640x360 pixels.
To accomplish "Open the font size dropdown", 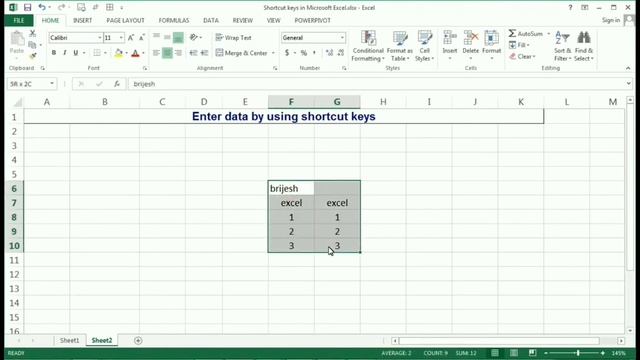I will coord(121,38).
